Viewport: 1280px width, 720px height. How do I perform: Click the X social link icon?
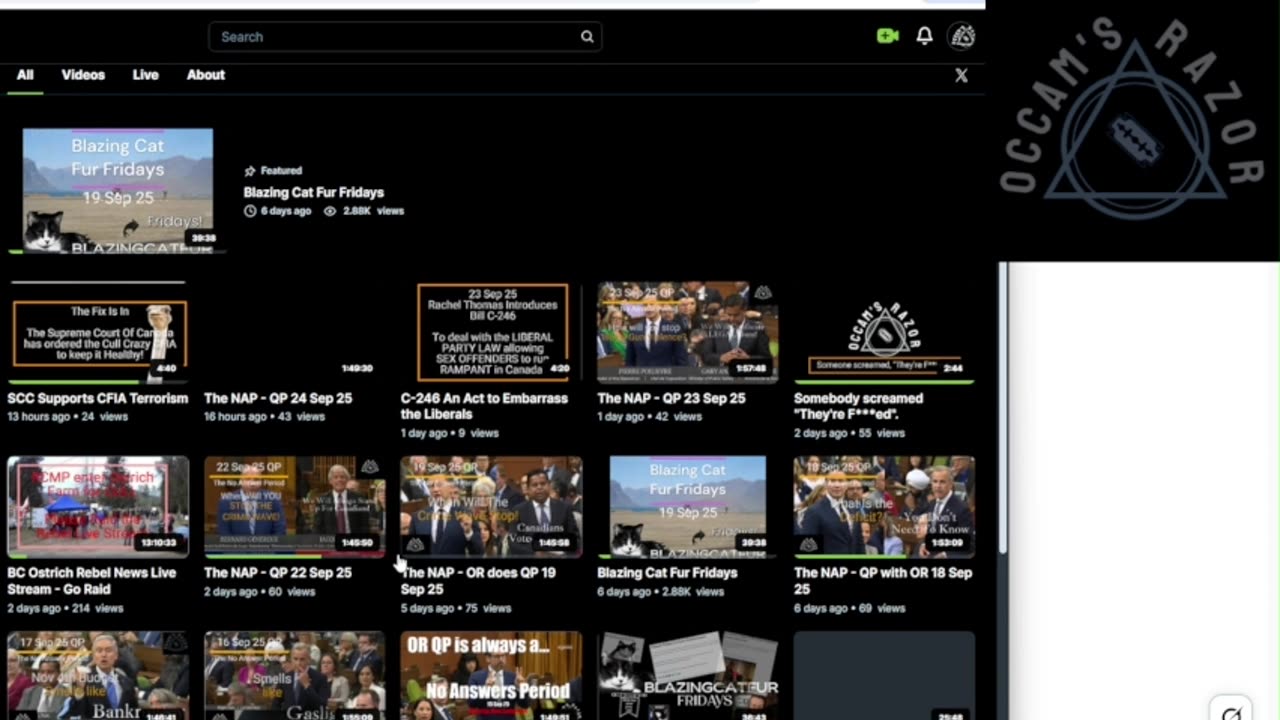(961, 75)
